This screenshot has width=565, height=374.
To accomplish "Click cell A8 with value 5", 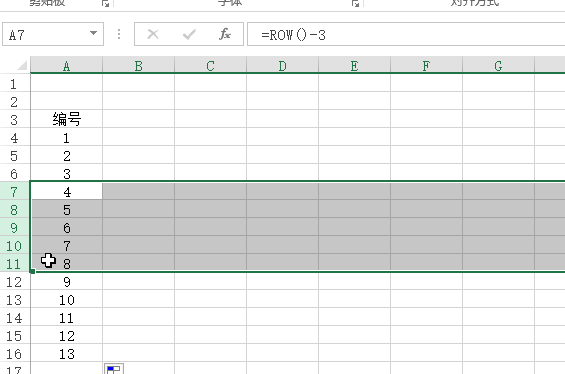I will point(67,209).
